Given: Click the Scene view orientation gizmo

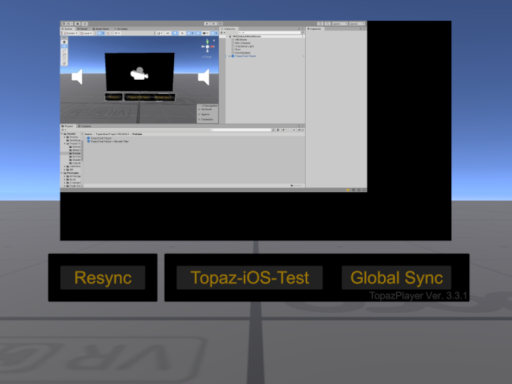Looking at the screenshot, I should 207,47.
